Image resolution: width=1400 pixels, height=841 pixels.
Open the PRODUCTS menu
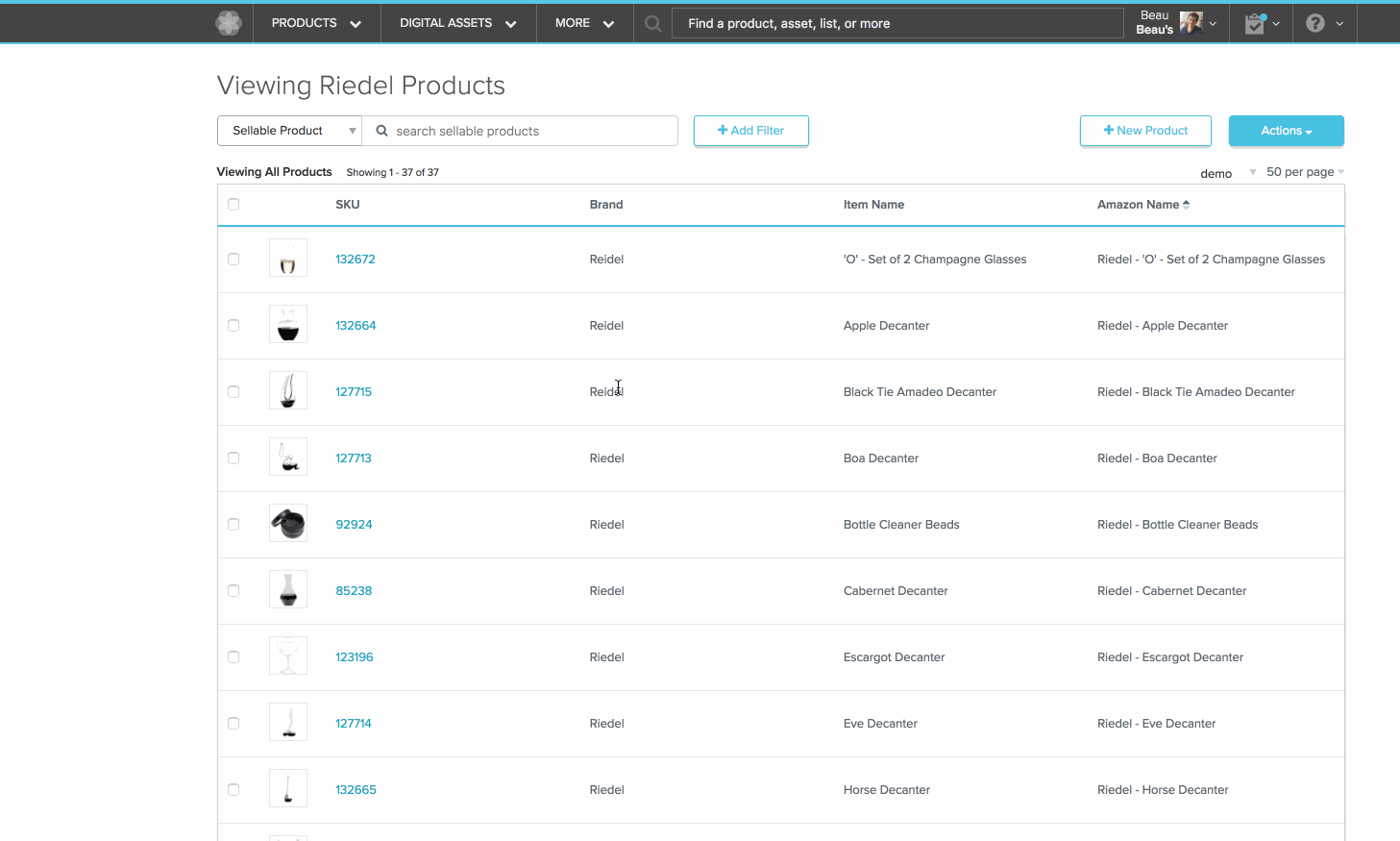[x=316, y=23]
